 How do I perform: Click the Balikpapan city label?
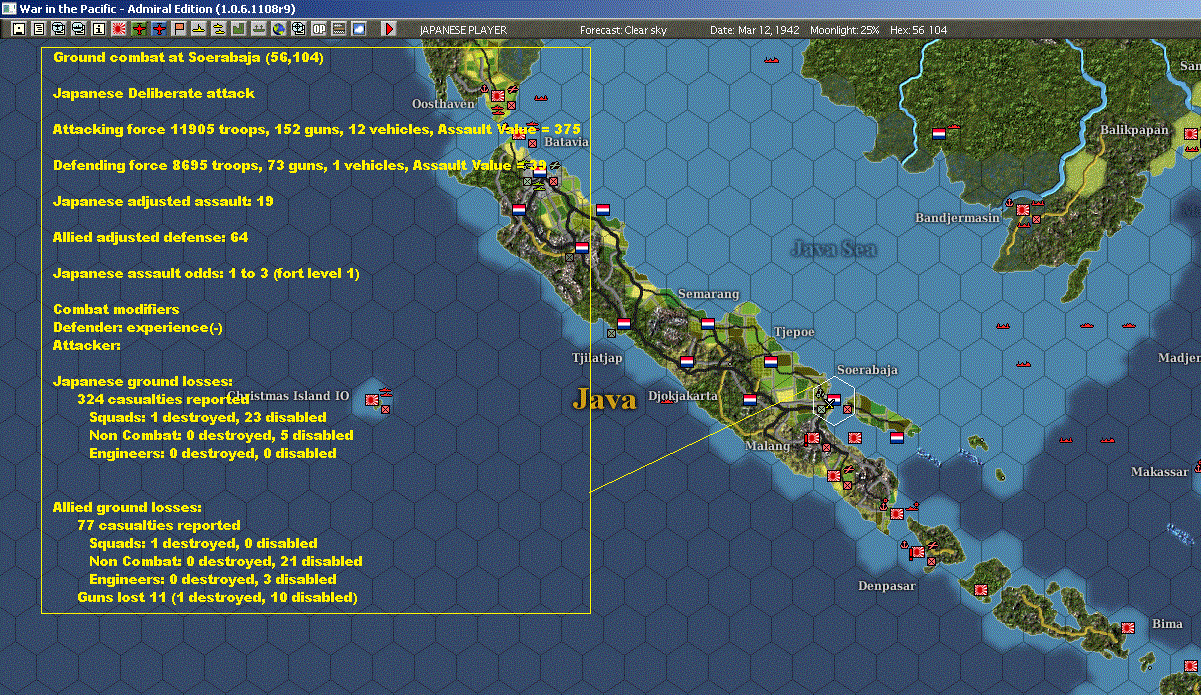pos(1134,130)
